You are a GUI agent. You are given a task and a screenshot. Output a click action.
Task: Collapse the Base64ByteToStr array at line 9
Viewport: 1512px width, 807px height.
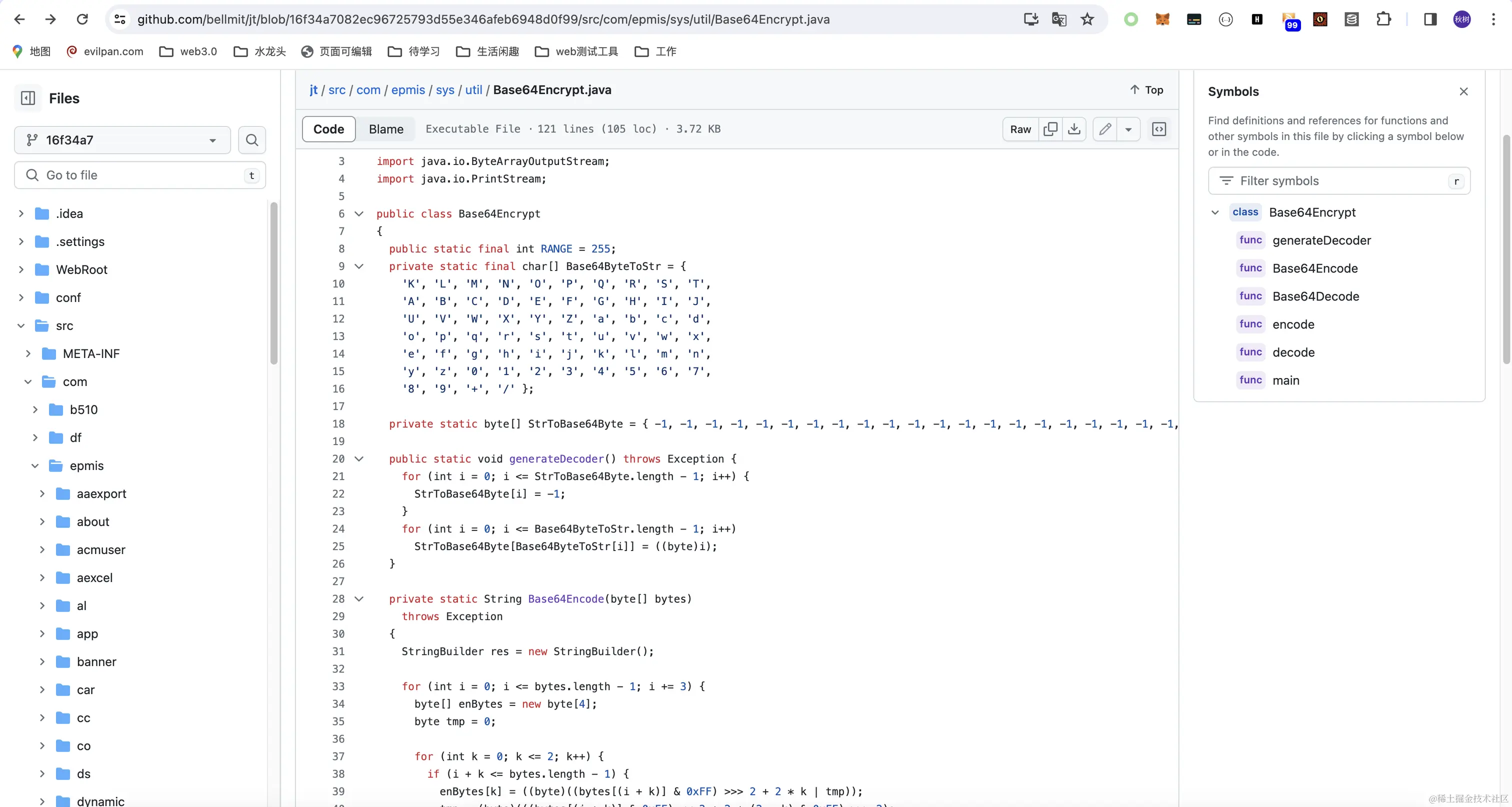(359, 266)
